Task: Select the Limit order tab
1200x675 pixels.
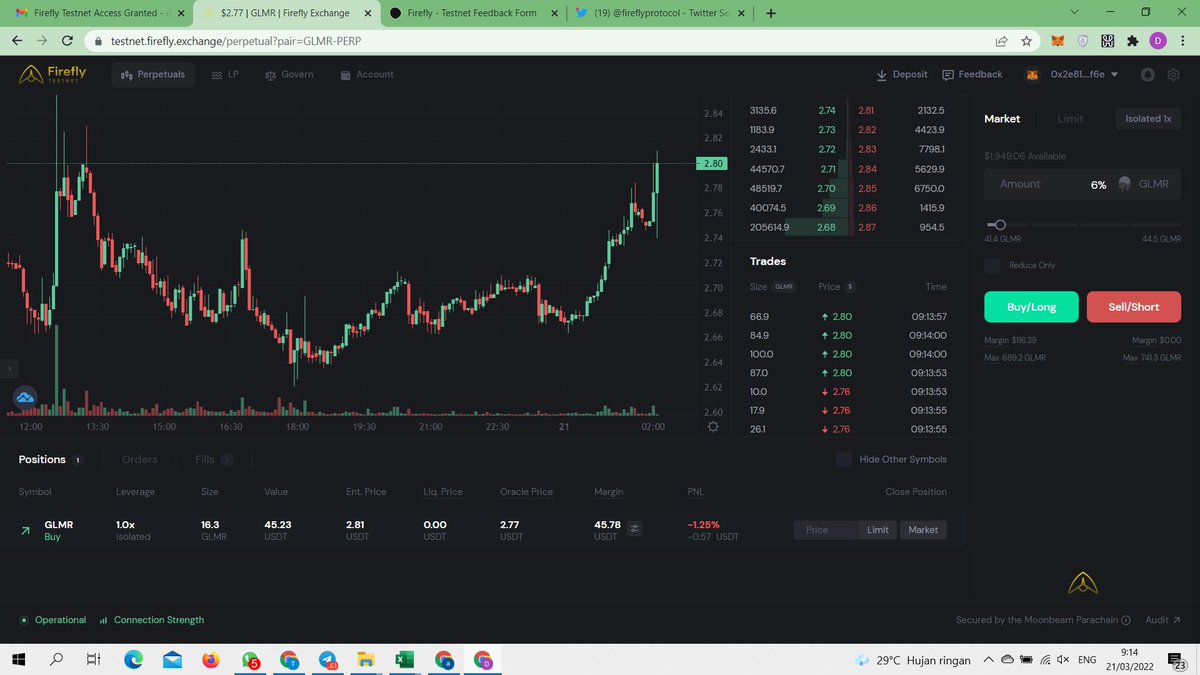Action: [1070, 118]
